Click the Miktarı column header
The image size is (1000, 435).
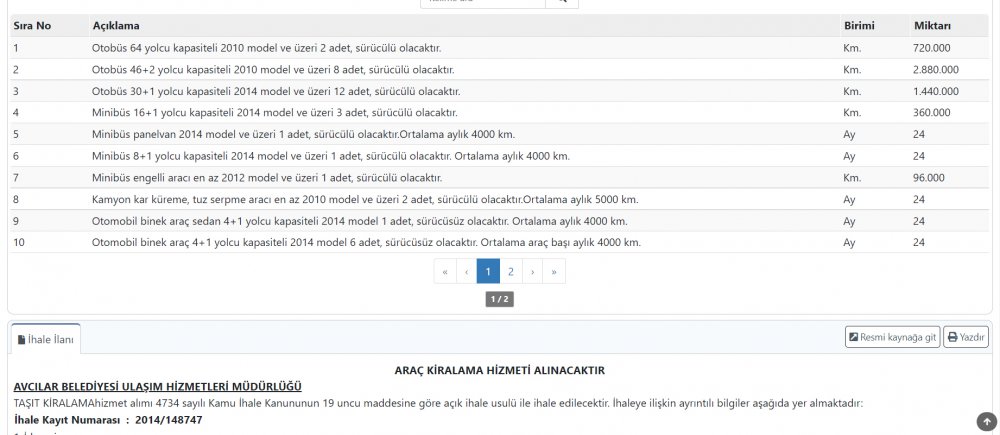(x=932, y=25)
